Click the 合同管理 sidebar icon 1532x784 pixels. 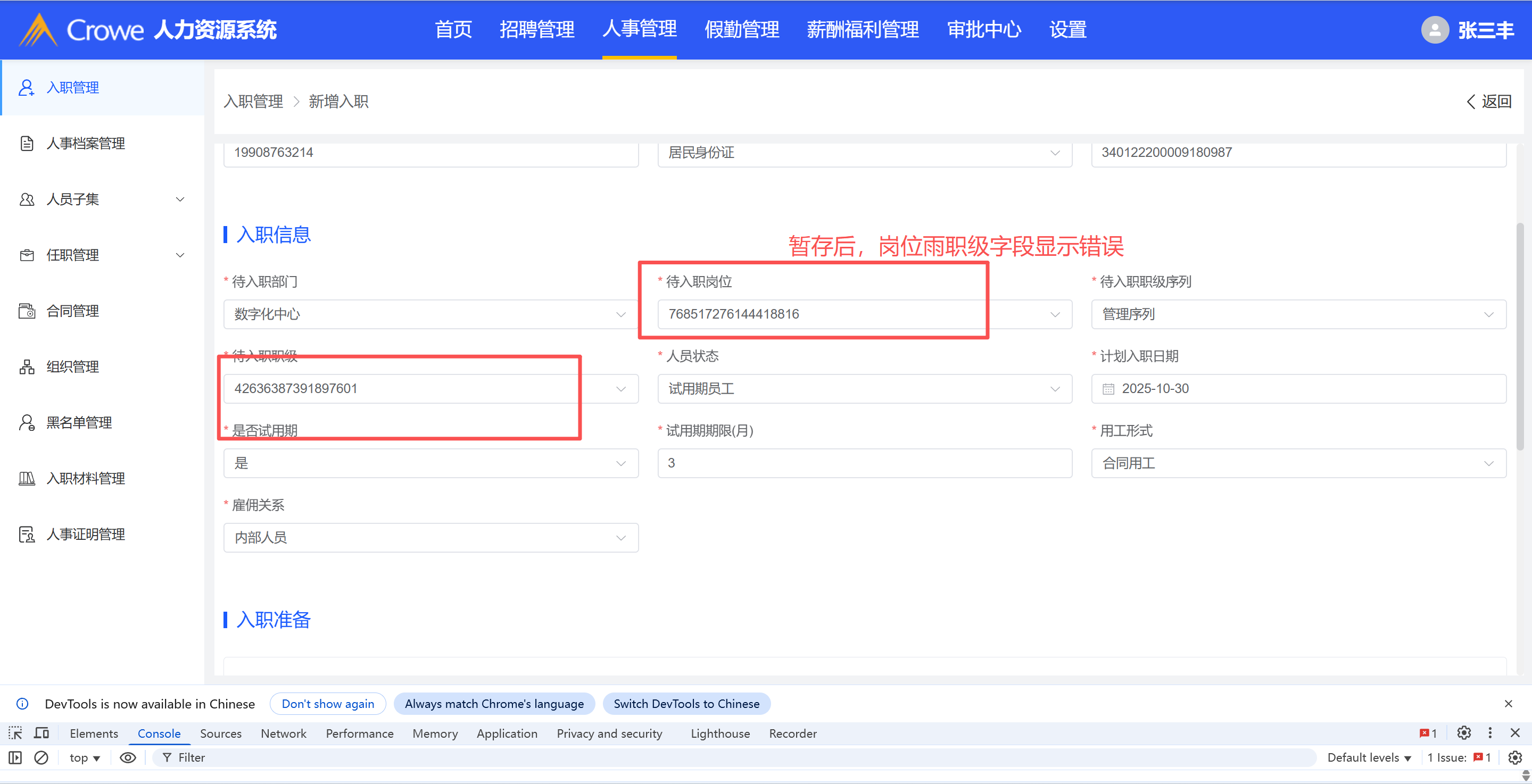[x=26, y=311]
